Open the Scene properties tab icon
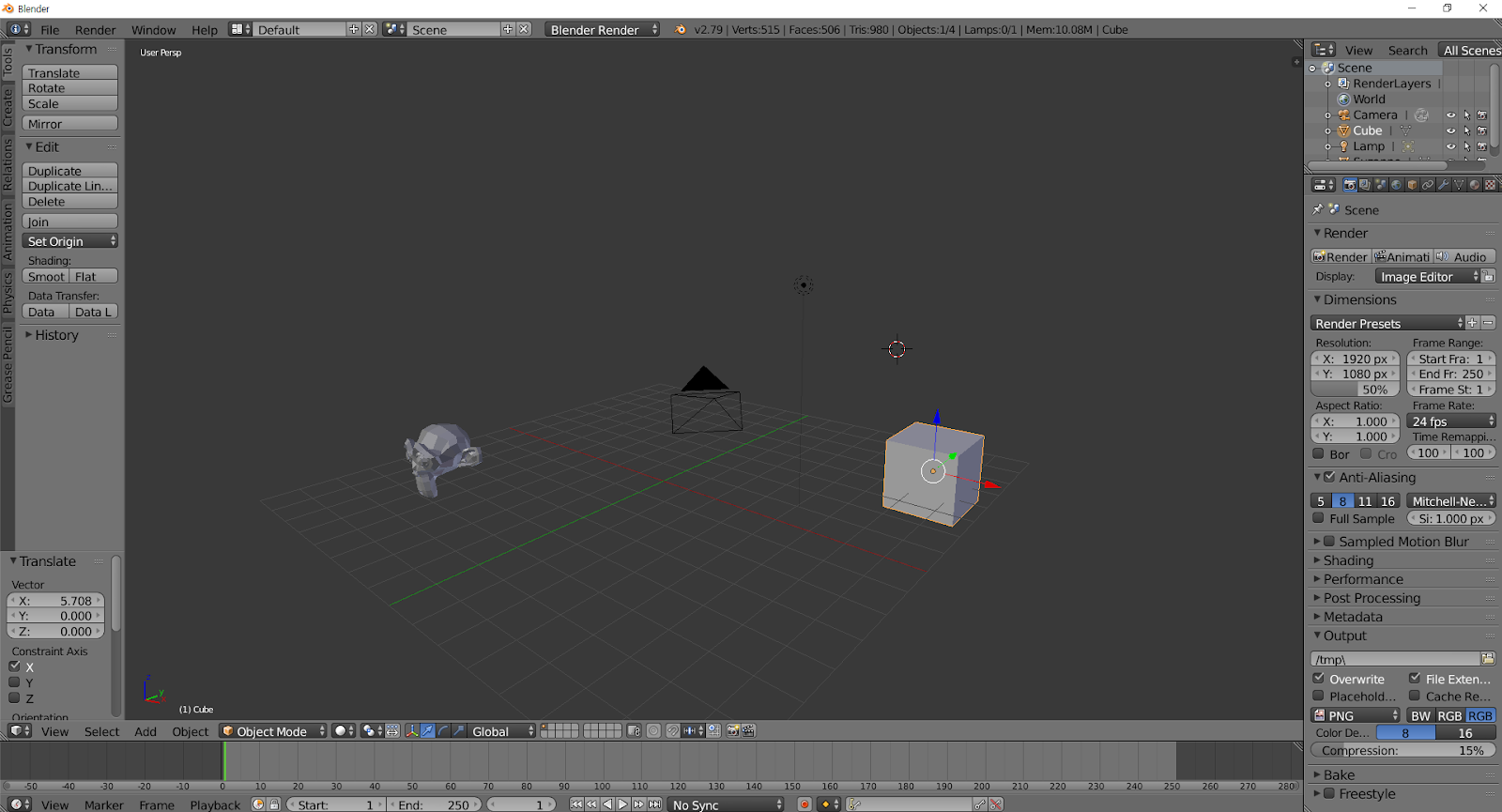 point(1381,185)
